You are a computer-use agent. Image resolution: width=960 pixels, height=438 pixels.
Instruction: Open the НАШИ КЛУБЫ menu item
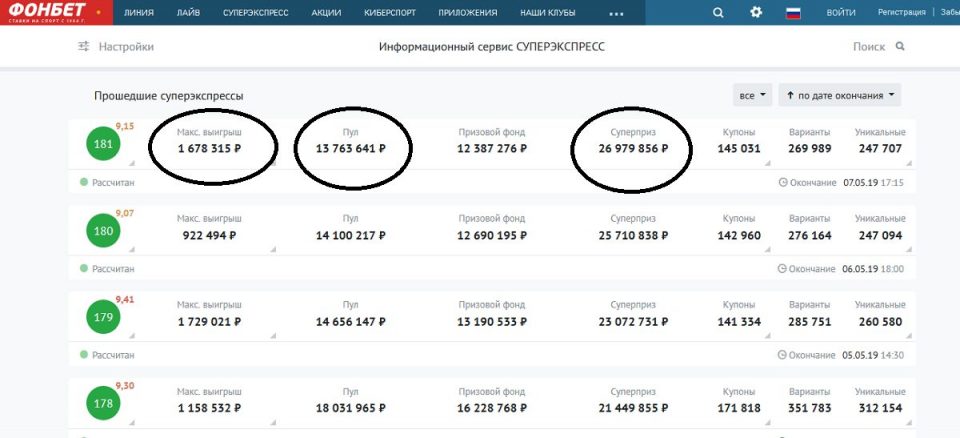point(547,13)
